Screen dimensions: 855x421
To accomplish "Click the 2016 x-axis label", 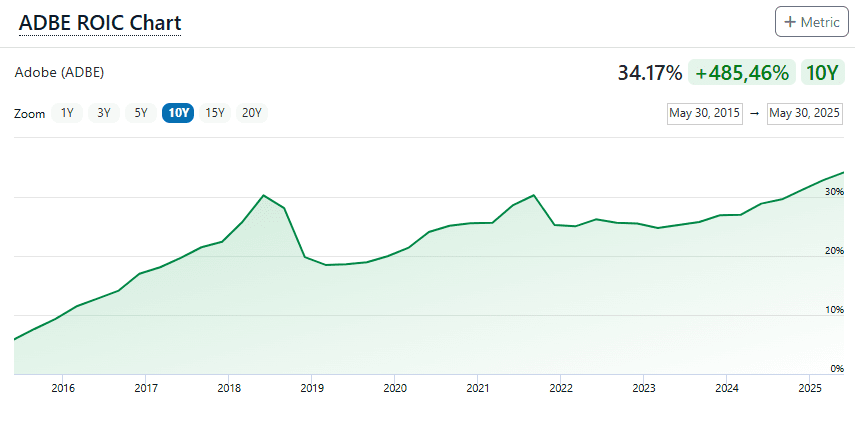I will [x=63, y=388].
